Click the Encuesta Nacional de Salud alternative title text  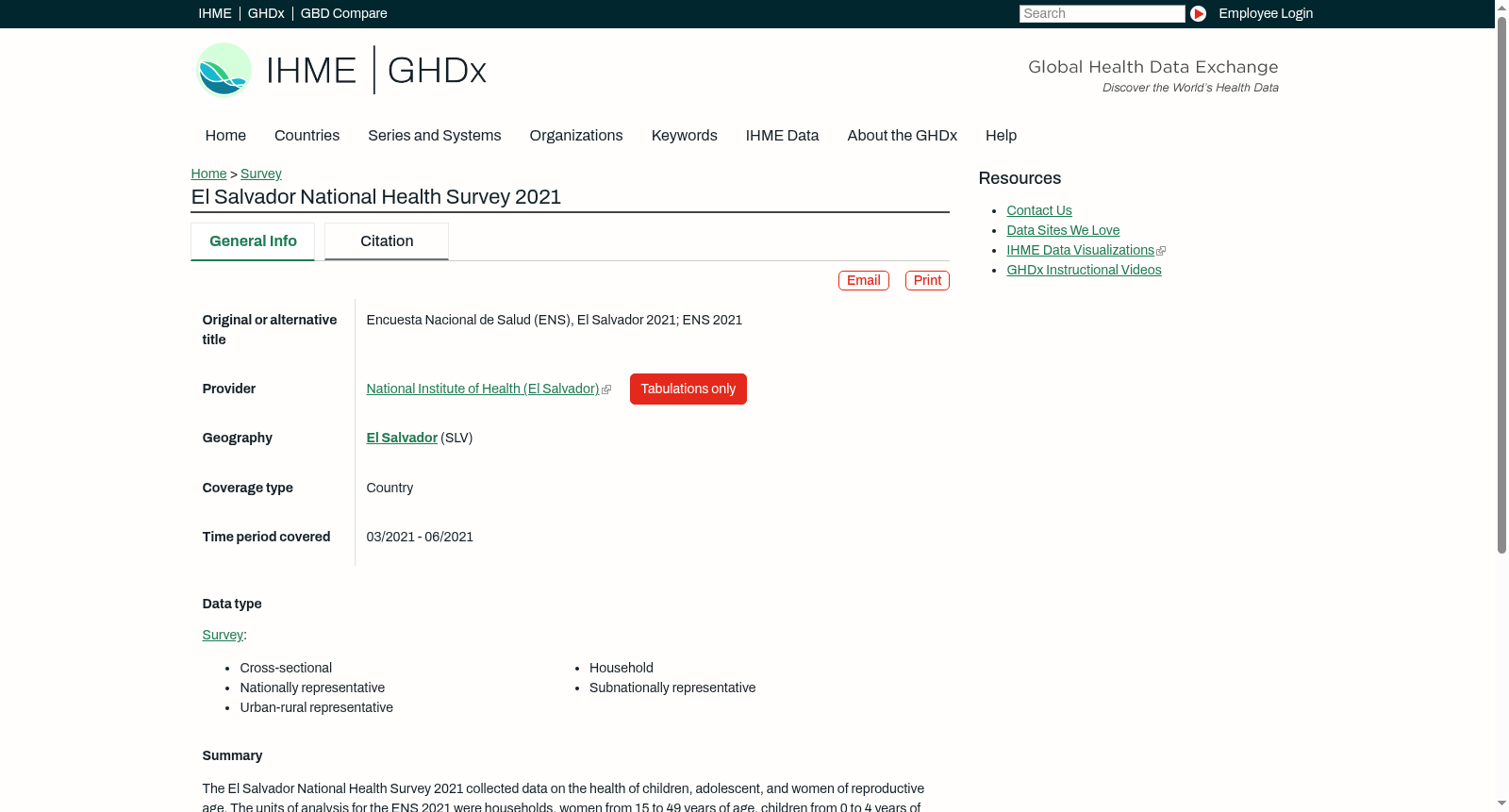tap(554, 320)
